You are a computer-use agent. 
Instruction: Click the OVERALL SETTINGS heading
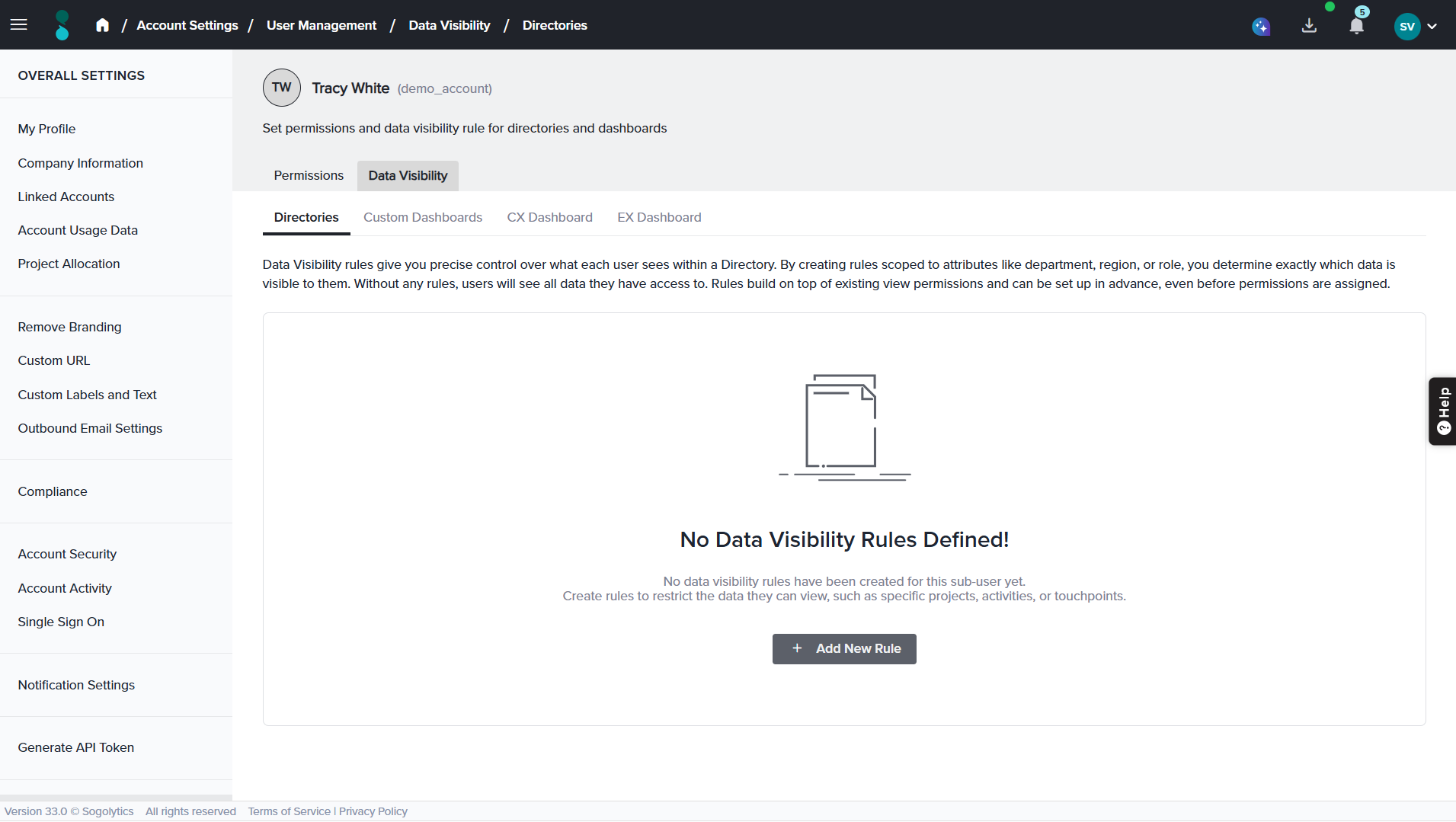coord(81,75)
